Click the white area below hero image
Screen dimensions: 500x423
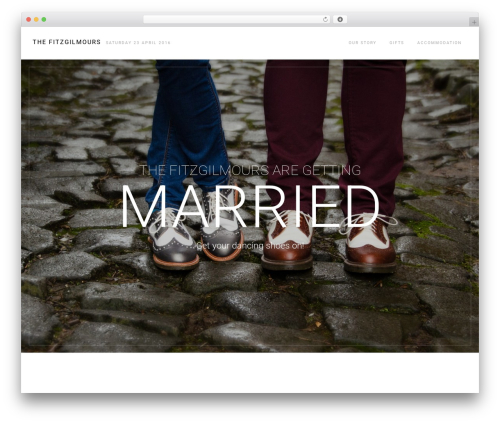pyautogui.click(x=250, y=373)
